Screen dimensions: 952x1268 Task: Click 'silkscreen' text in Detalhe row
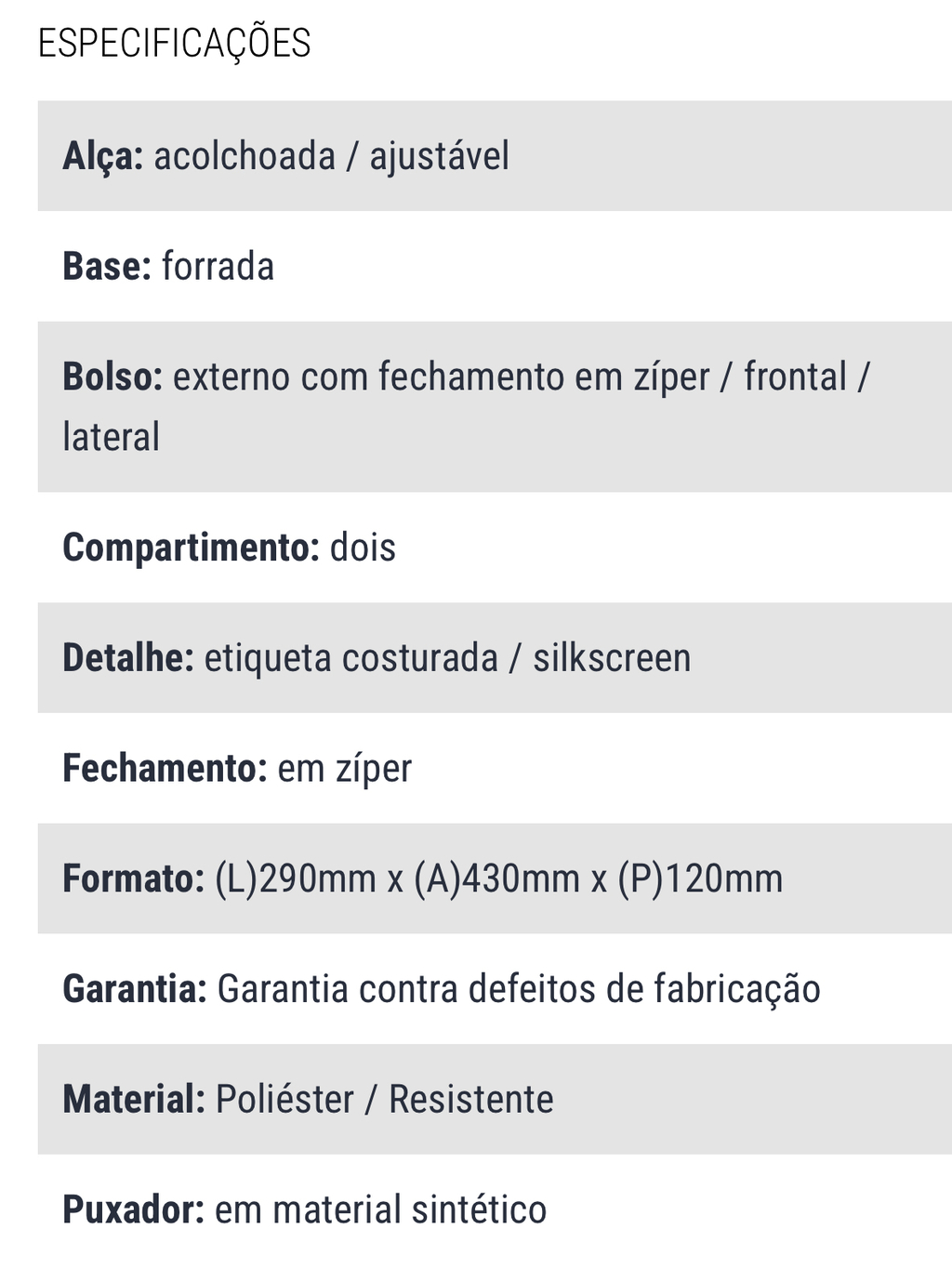pyautogui.click(x=612, y=658)
